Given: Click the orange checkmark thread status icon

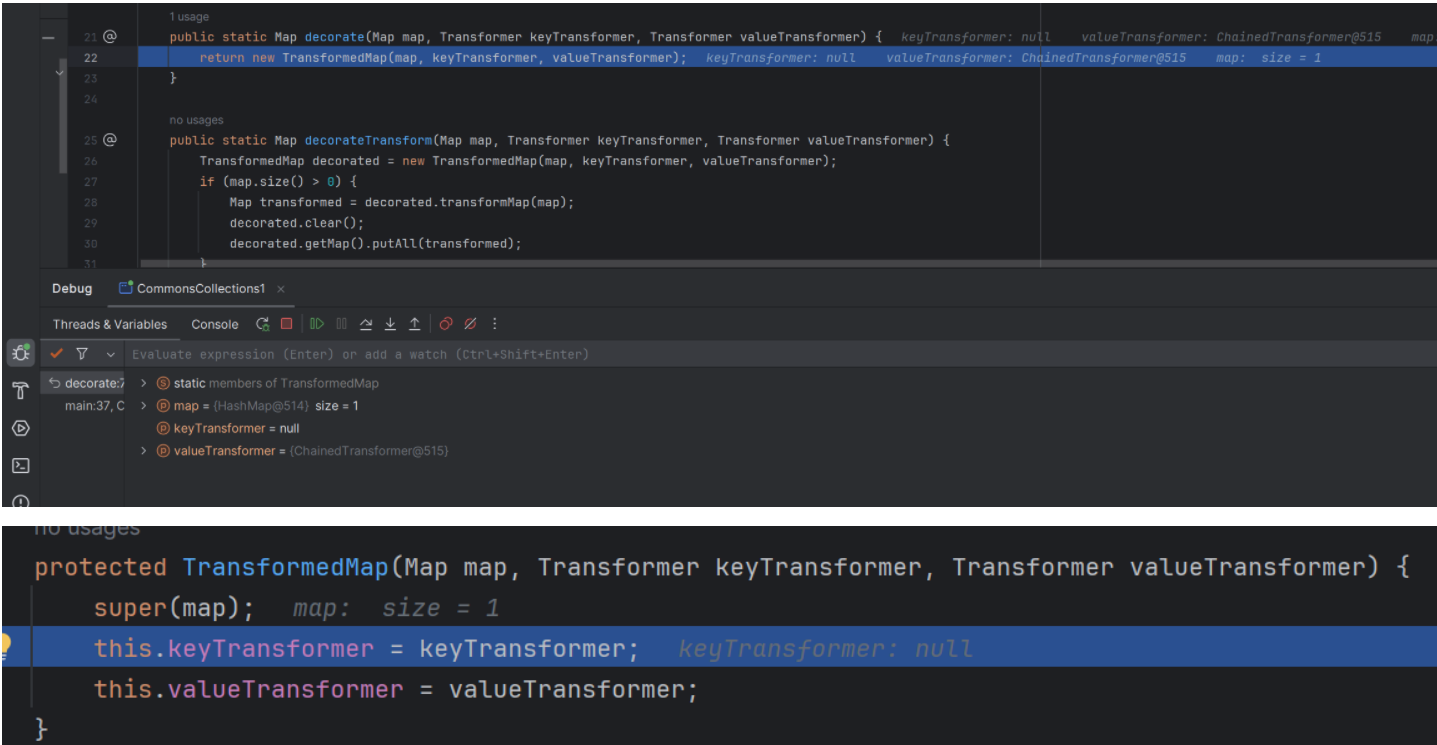Looking at the screenshot, I should click(57, 354).
